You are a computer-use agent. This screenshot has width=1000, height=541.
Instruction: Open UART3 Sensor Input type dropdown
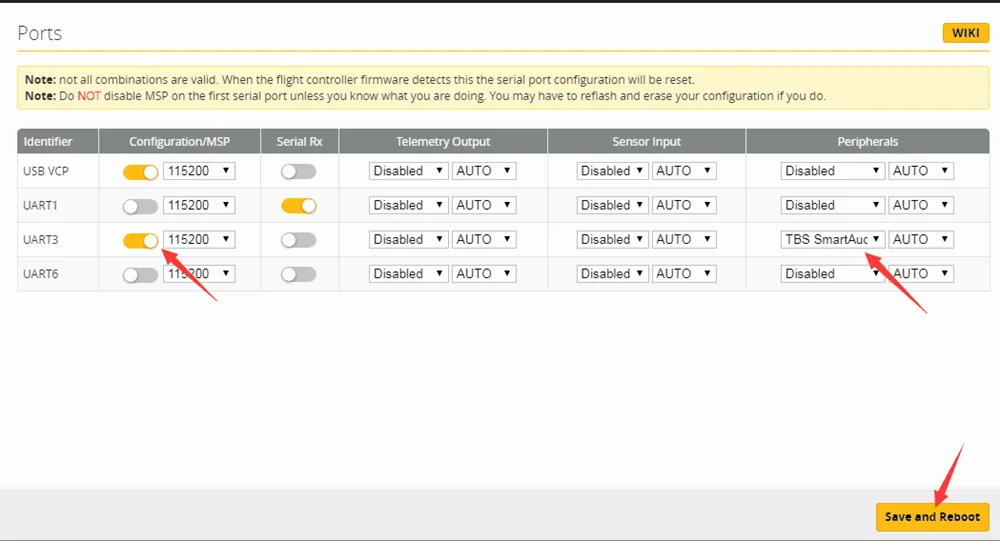(x=612, y=240)
